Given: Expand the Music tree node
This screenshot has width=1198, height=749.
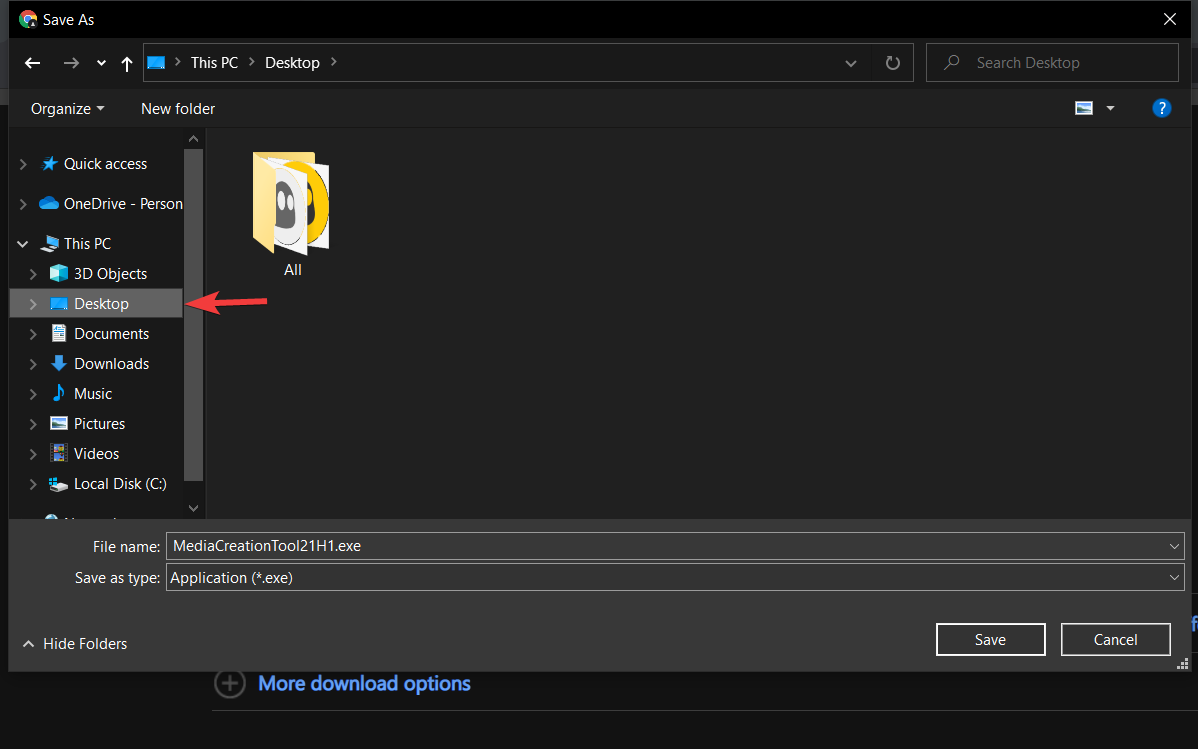Looking at the screenshot, I should tap(33, 394).
